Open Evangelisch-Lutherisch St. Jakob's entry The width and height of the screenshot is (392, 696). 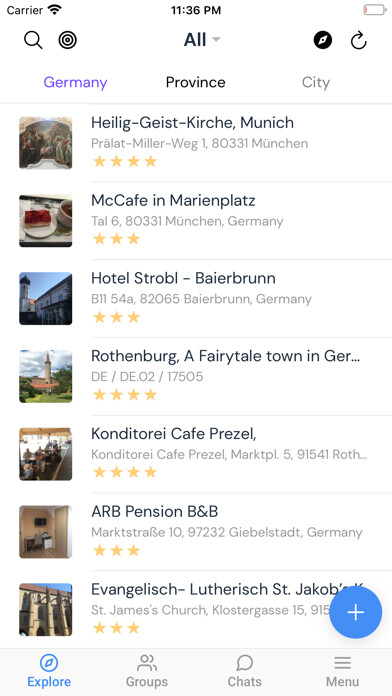tap(196, 609)
